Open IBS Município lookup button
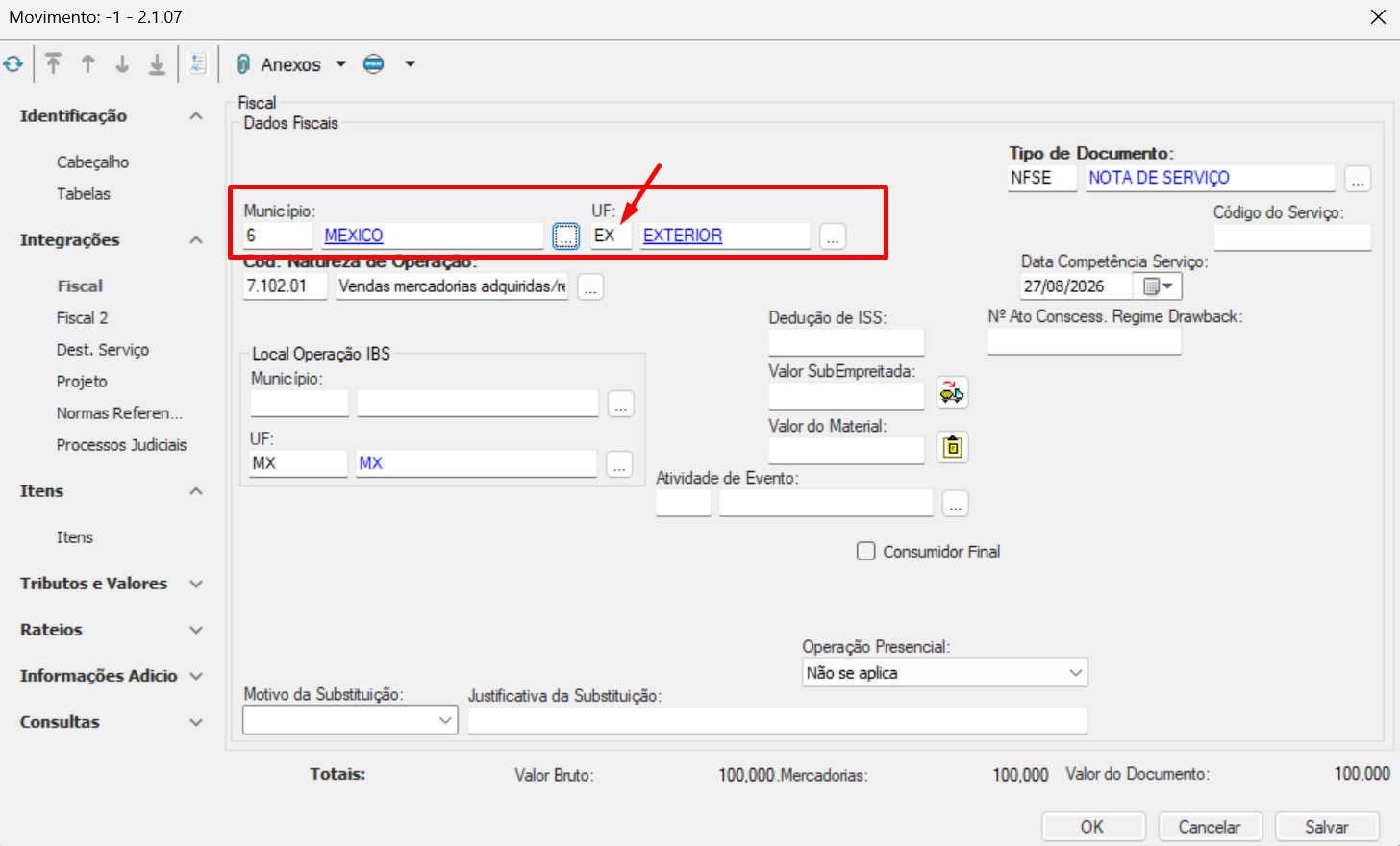This screenshot has width=1400, height=846. 621,404
